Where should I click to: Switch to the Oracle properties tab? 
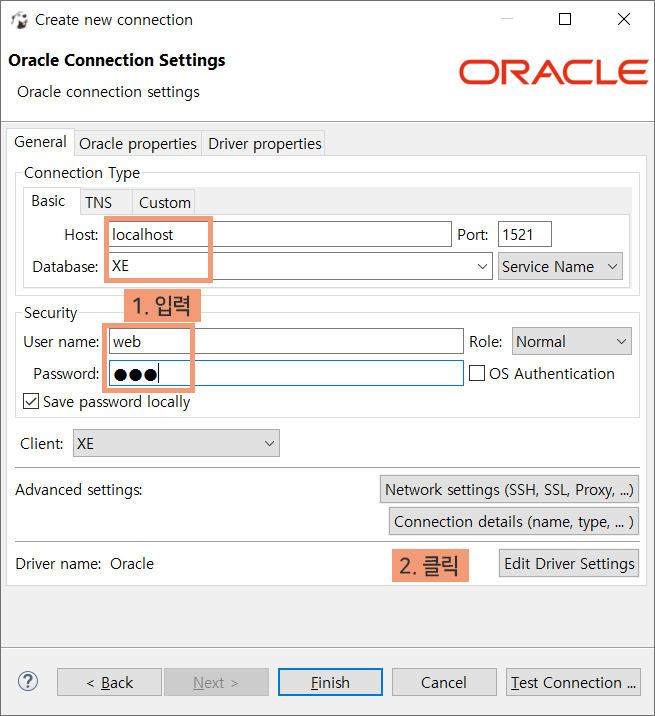click(x=137, y=144)
